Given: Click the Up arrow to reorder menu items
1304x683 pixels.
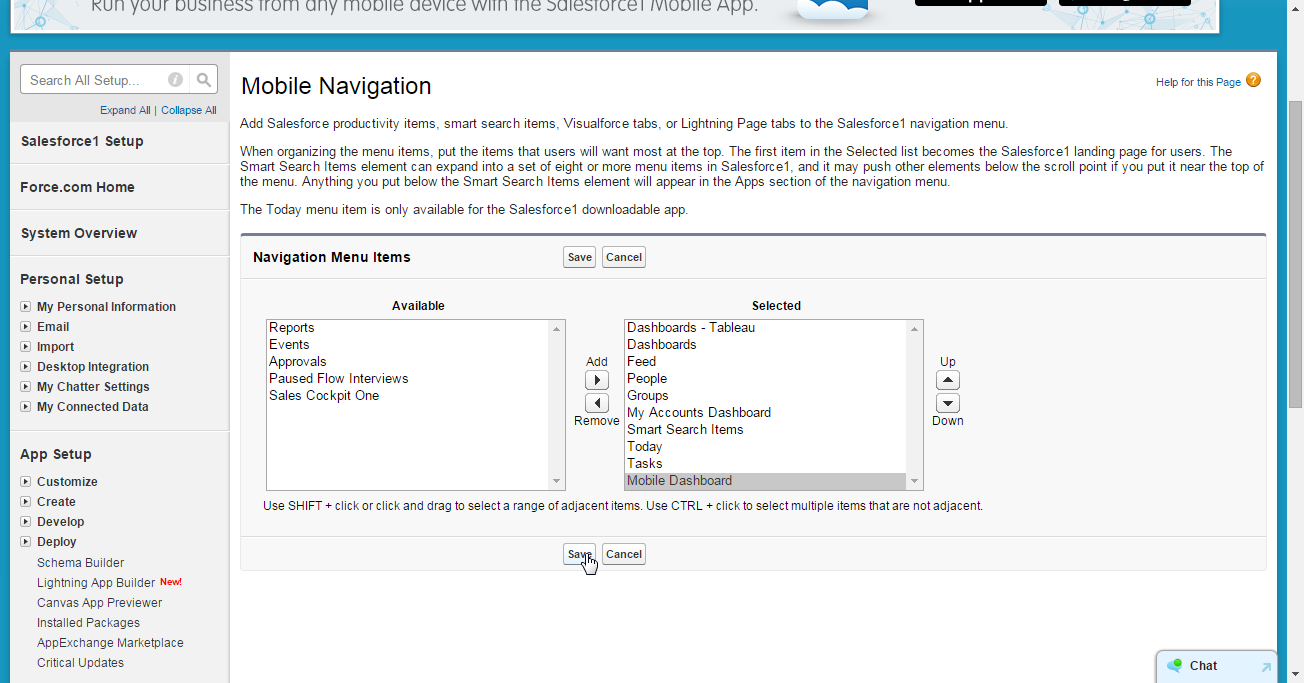Looking at the screenshot, I should tap(947, 380).
